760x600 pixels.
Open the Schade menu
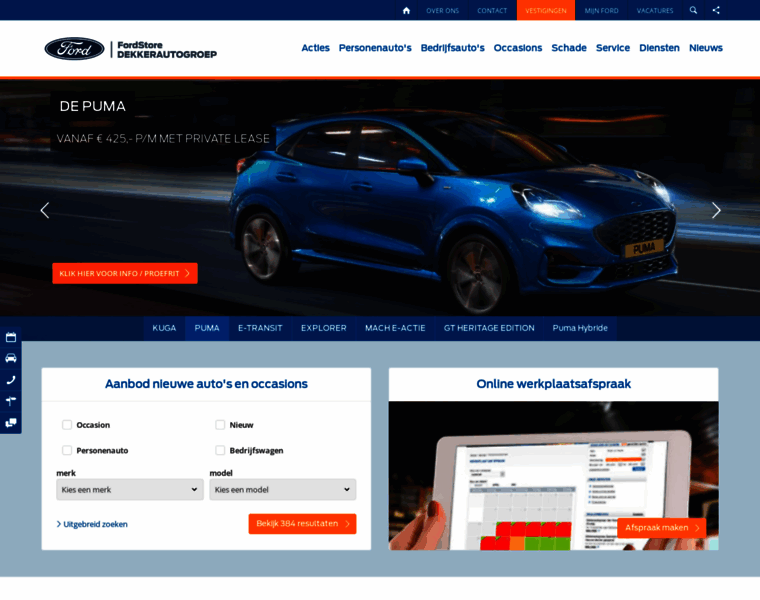[569, 48]
